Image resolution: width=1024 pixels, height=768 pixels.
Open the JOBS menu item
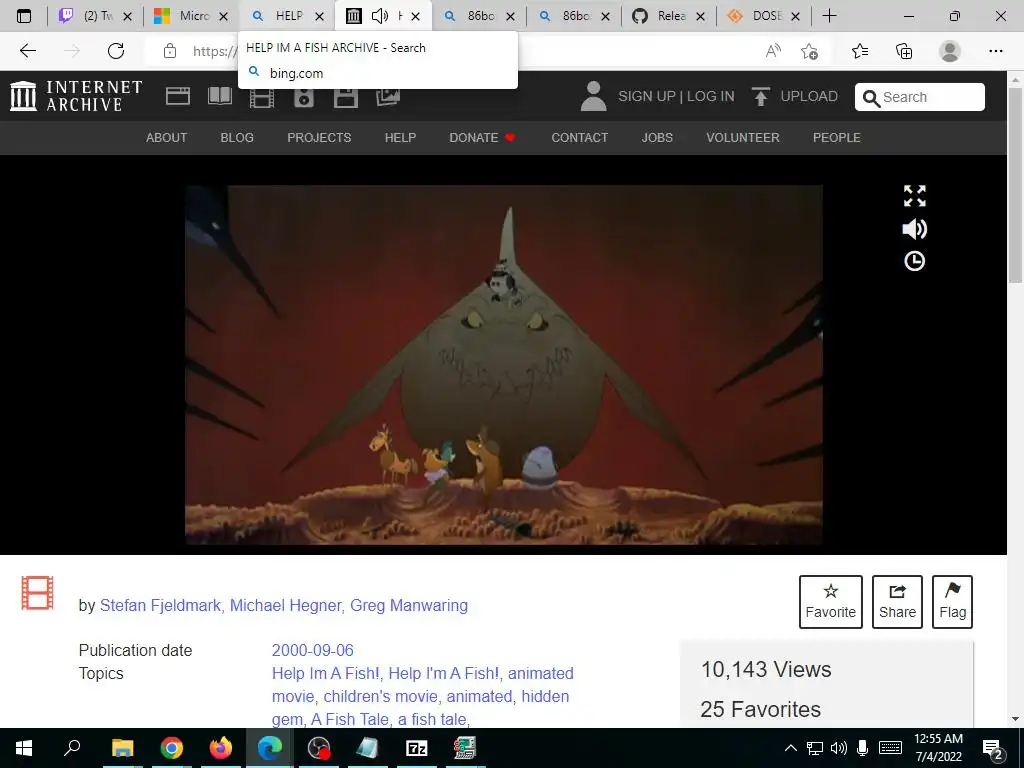tap(657, 138)
